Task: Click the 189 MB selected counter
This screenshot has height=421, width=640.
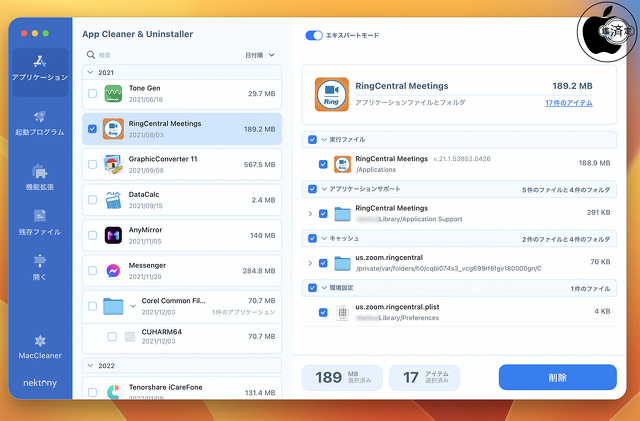Action: (342, 377)
